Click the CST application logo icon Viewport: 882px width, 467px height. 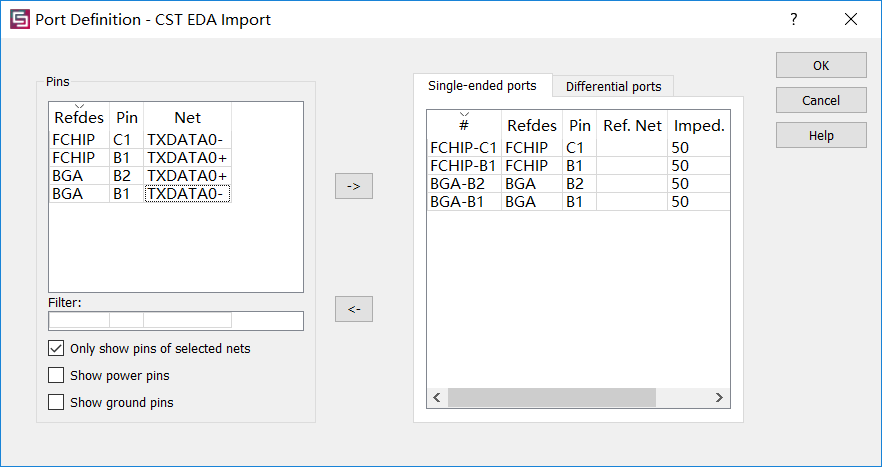tap(20, 19)
